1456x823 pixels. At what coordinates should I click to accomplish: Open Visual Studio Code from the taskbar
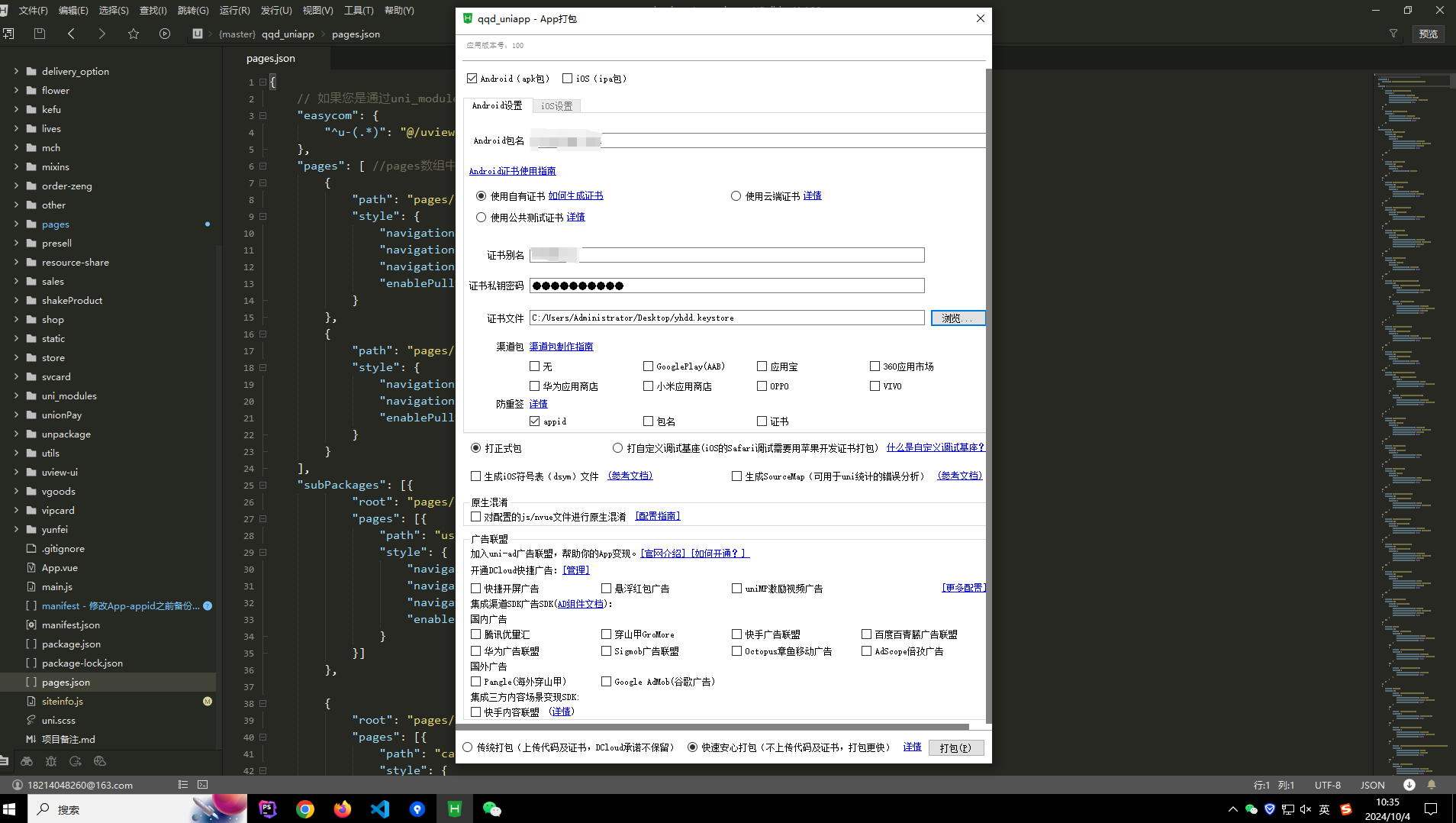[x=380, y=809]
